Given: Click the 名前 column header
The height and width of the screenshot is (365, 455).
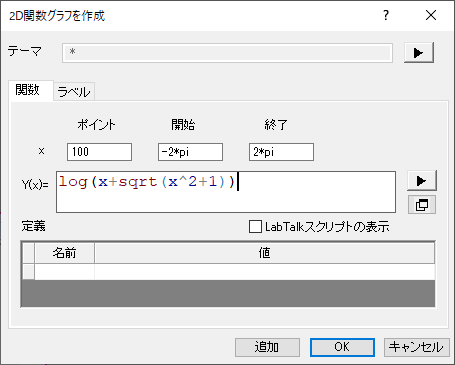Looking at the screenshot, I should coord(64,253).
